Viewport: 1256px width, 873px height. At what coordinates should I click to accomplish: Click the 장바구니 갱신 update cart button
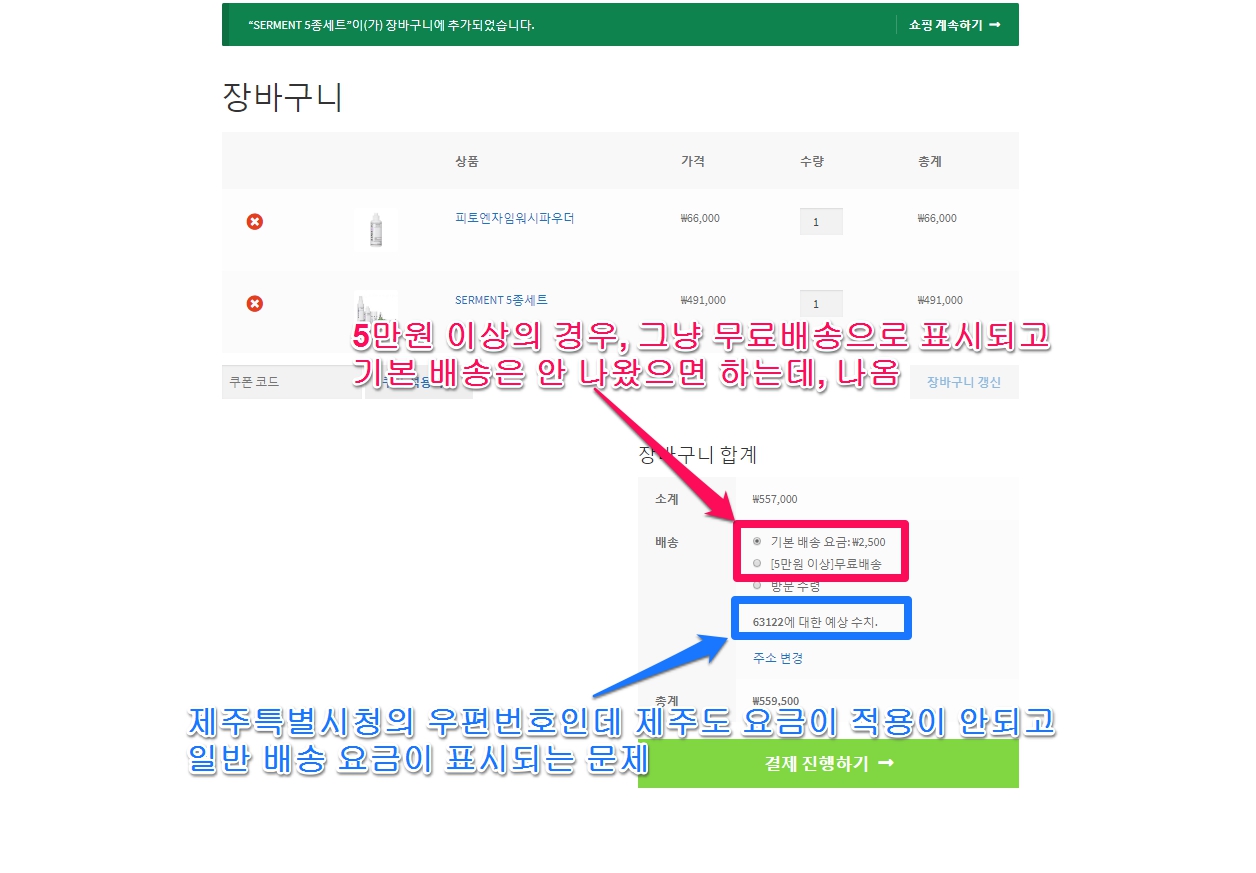(x=963, y=382)
